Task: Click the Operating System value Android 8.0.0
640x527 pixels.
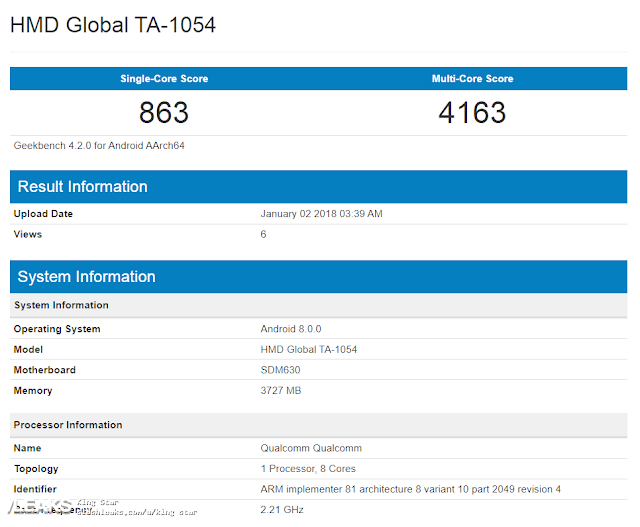Action: pos(291,329)
